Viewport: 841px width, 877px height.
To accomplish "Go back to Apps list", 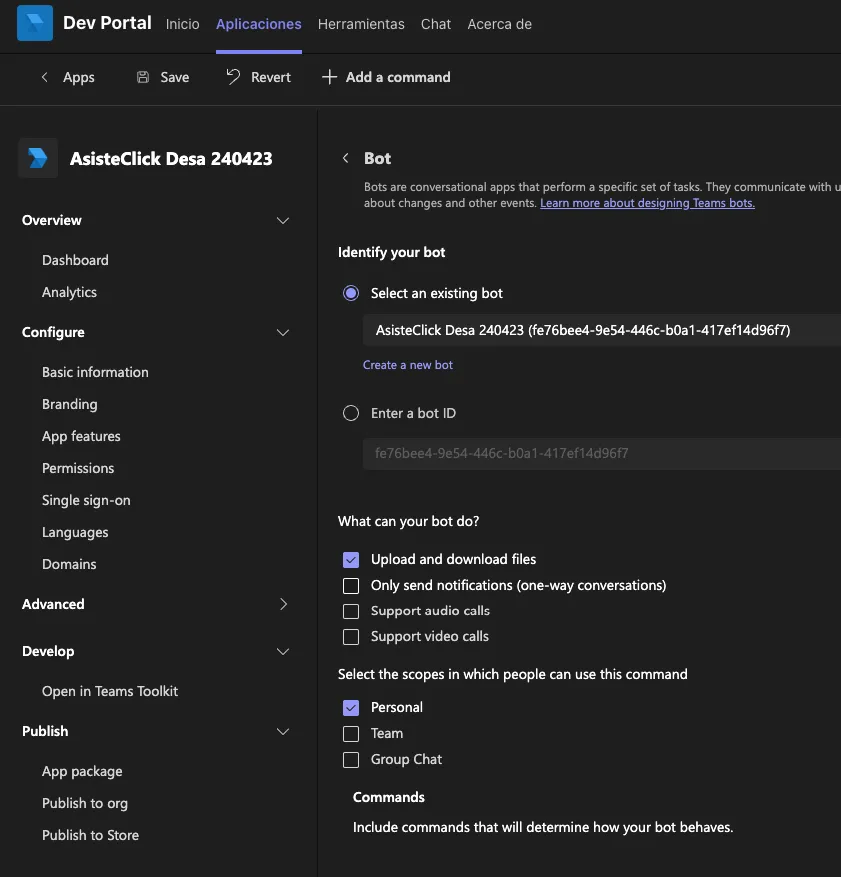I will [79, 77].
